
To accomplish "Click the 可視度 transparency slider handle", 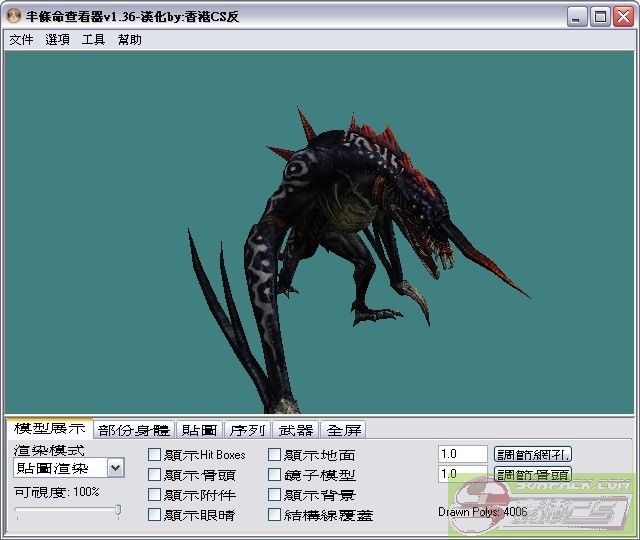I will point(118,510).
